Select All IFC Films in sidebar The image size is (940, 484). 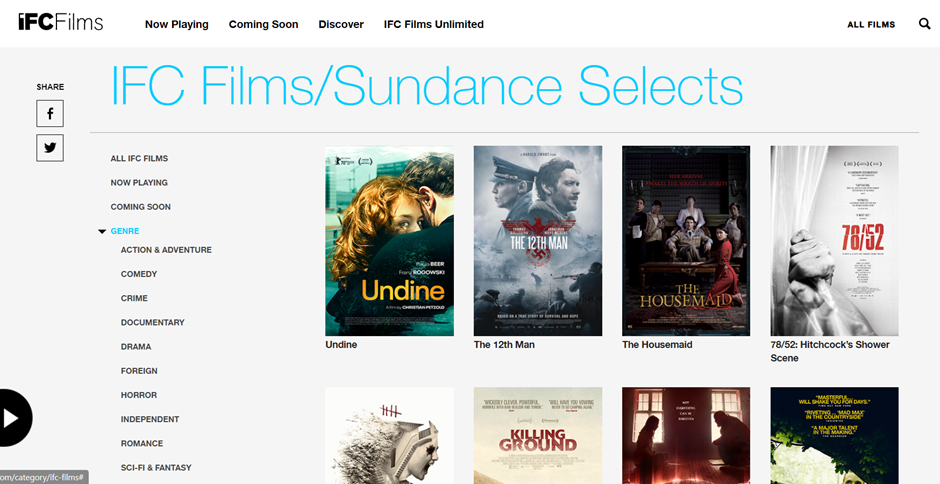coord(139,158)
